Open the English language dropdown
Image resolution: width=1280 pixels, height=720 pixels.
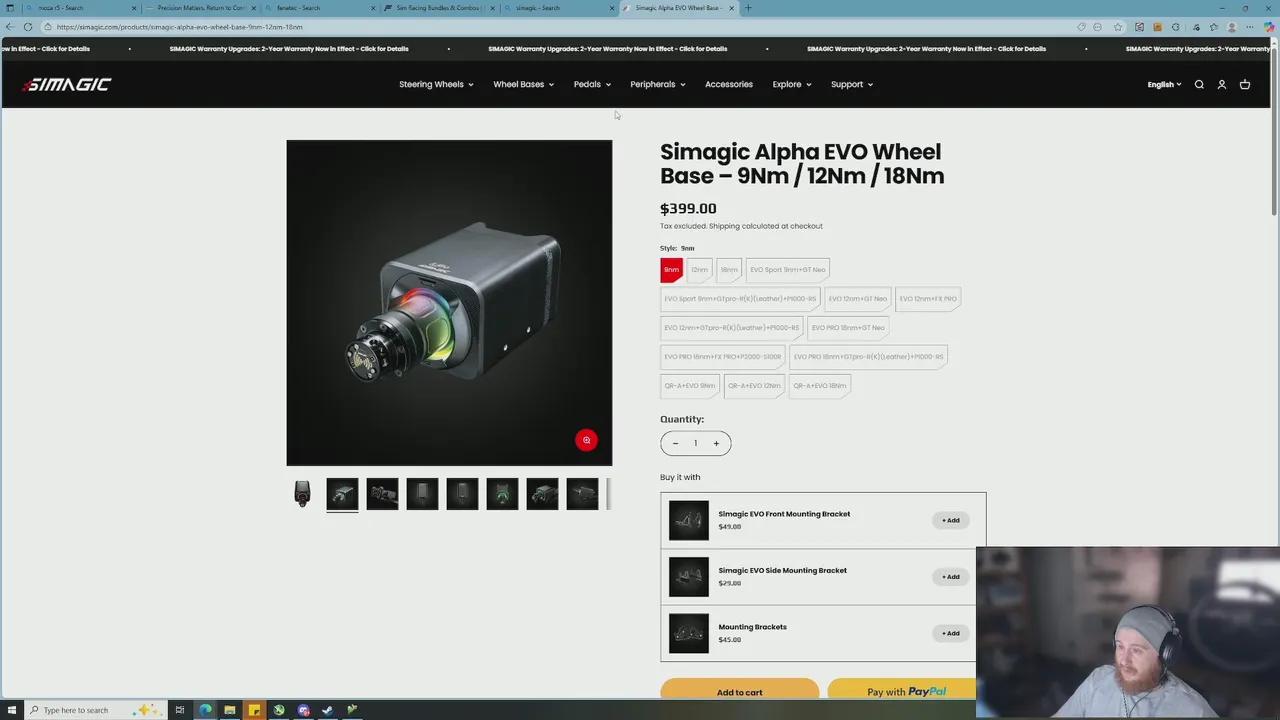[x=1164, y=85]
